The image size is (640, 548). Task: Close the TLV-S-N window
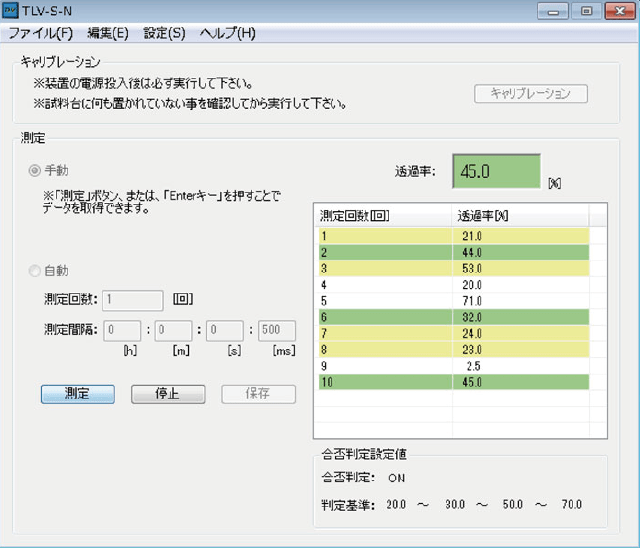620,11
